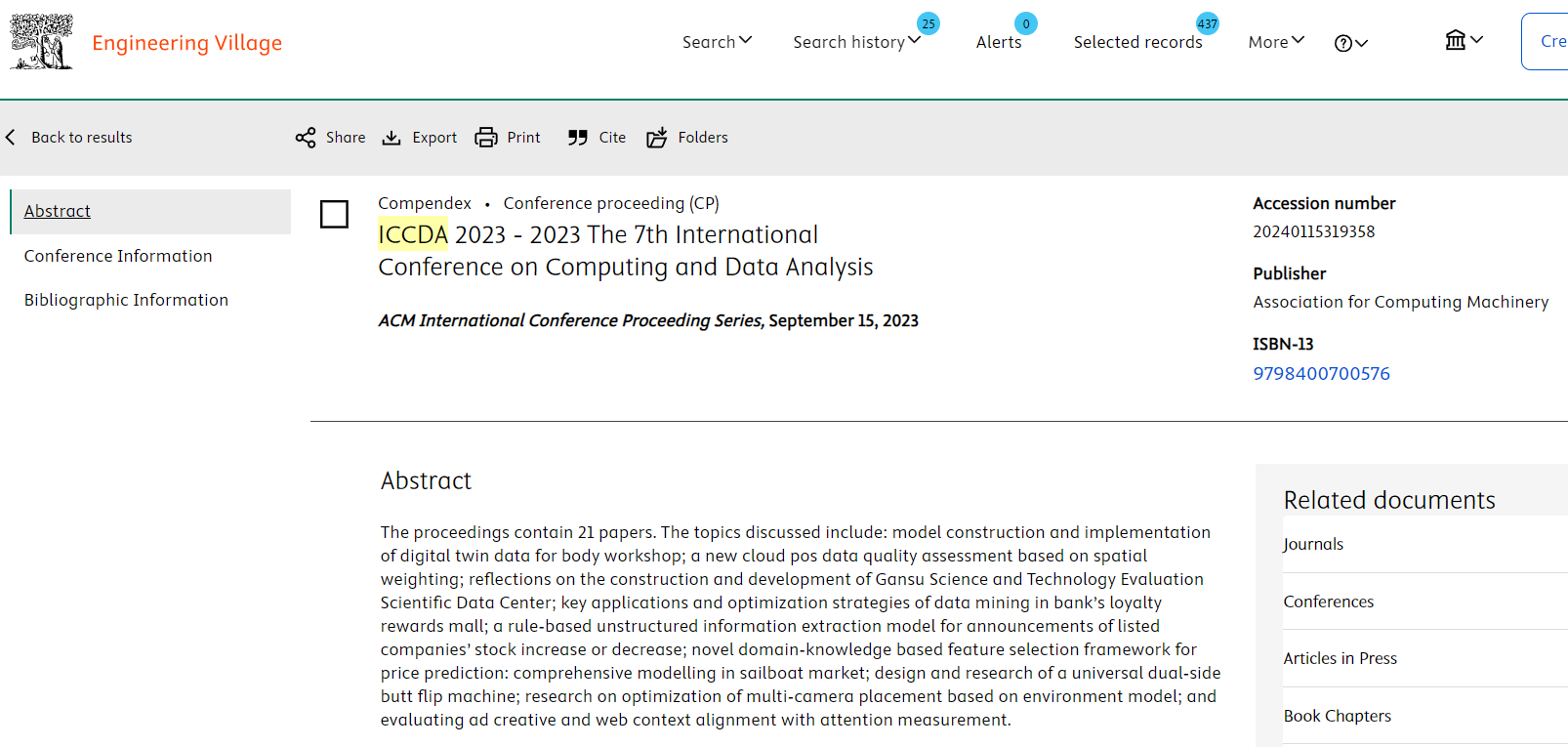
Task: Open related Journals documents
Action: pyautogui.click(x=1312, y=544)
